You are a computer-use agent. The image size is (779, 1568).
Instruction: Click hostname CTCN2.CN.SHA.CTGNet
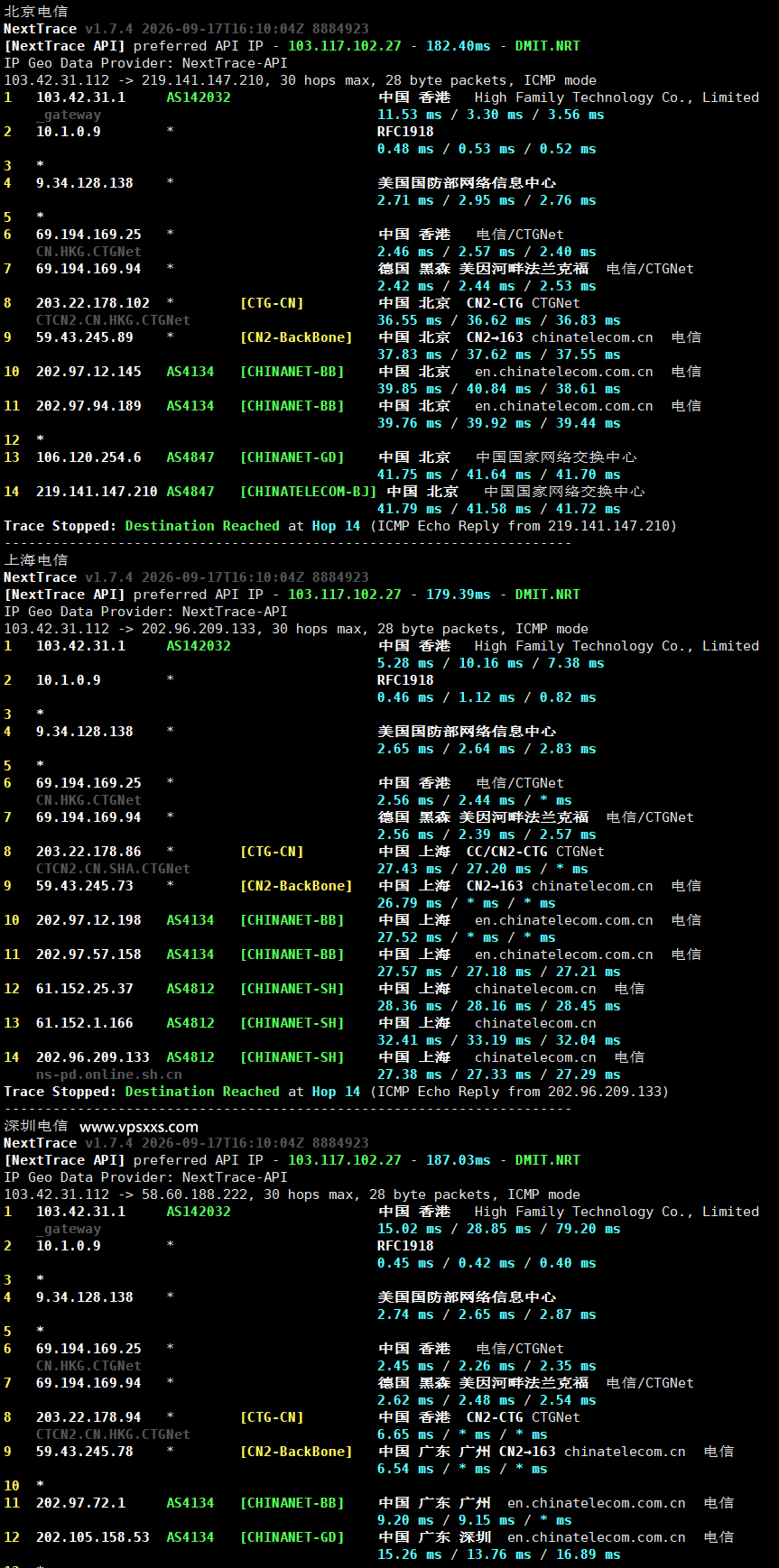coord(113,869)
